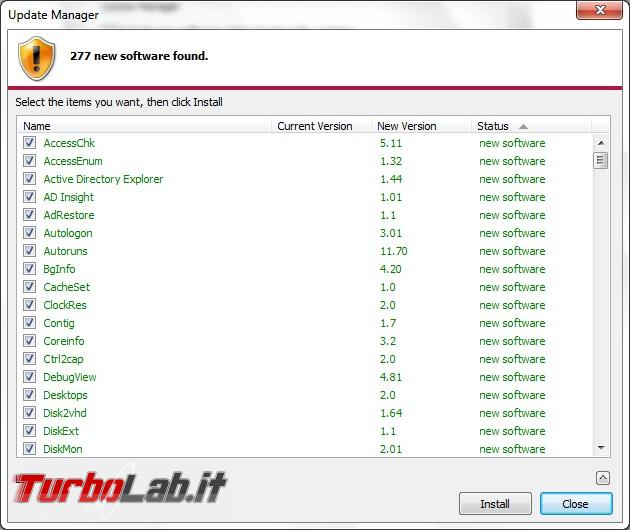Toggle the Active Directory Explorer checkbox
This screenshot has height=530, width=630.
pyautogui.click(x=29, y=179)
